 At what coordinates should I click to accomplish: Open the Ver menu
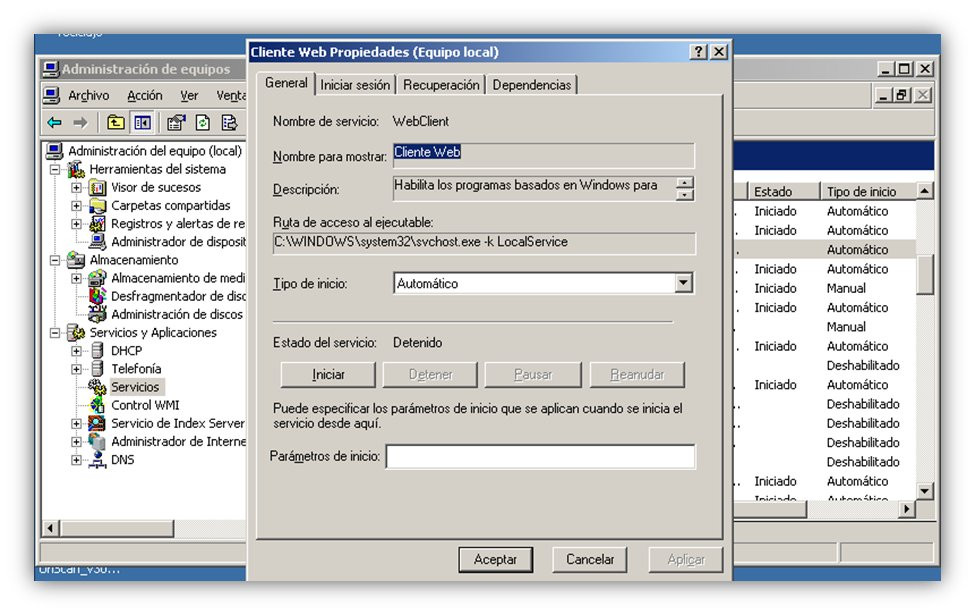pos(189,95)
